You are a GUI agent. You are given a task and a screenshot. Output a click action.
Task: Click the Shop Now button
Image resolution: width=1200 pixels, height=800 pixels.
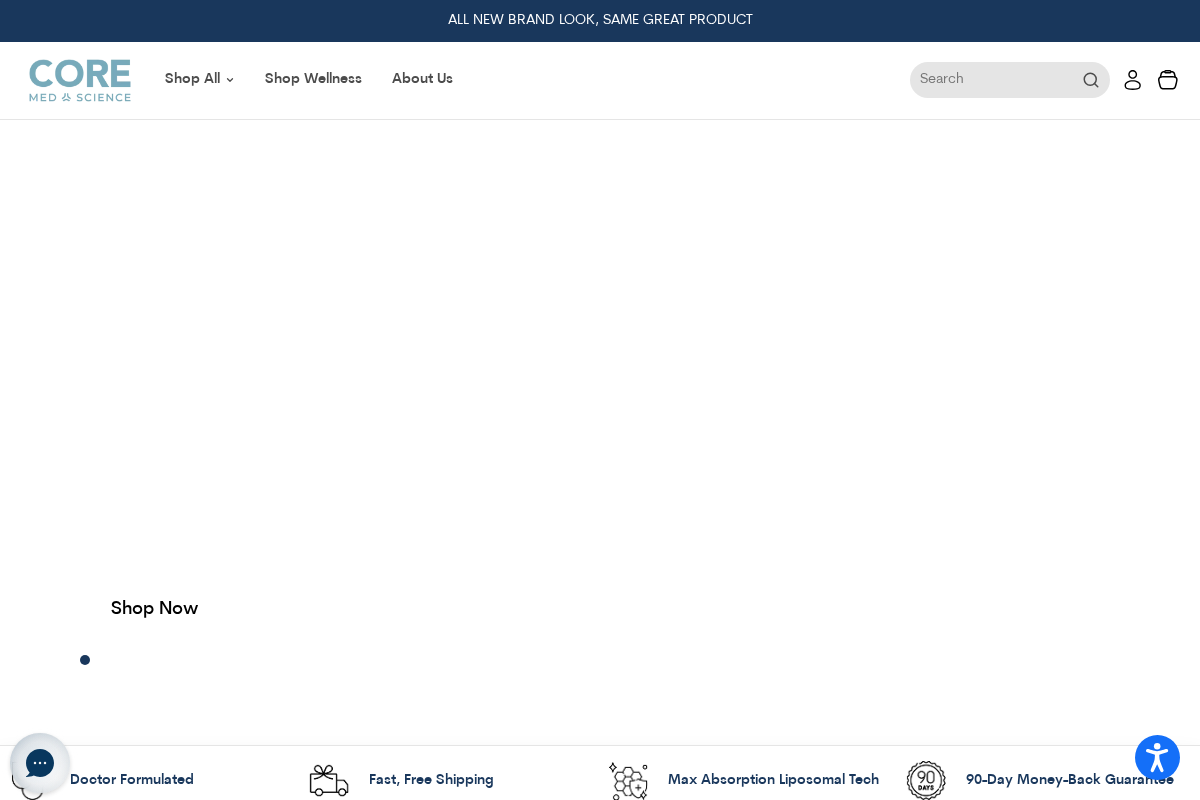(x=154, y=609)
